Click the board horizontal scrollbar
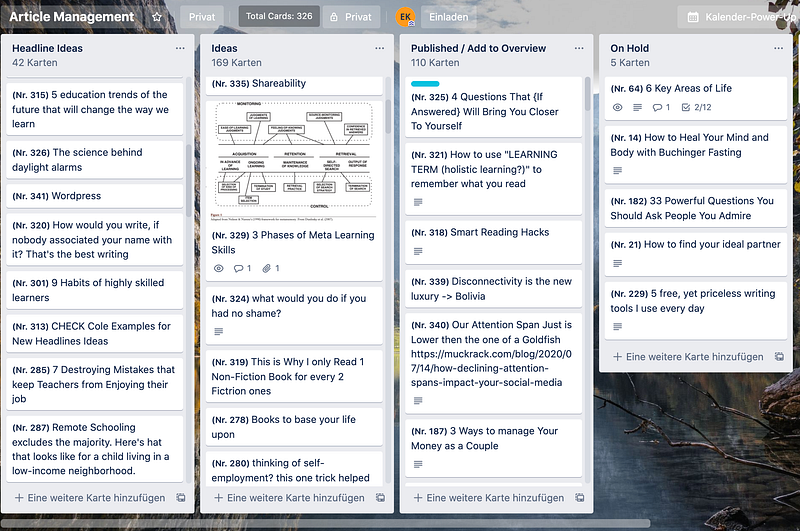Screen dimensions: 800x531 click(x=326, y=523)
